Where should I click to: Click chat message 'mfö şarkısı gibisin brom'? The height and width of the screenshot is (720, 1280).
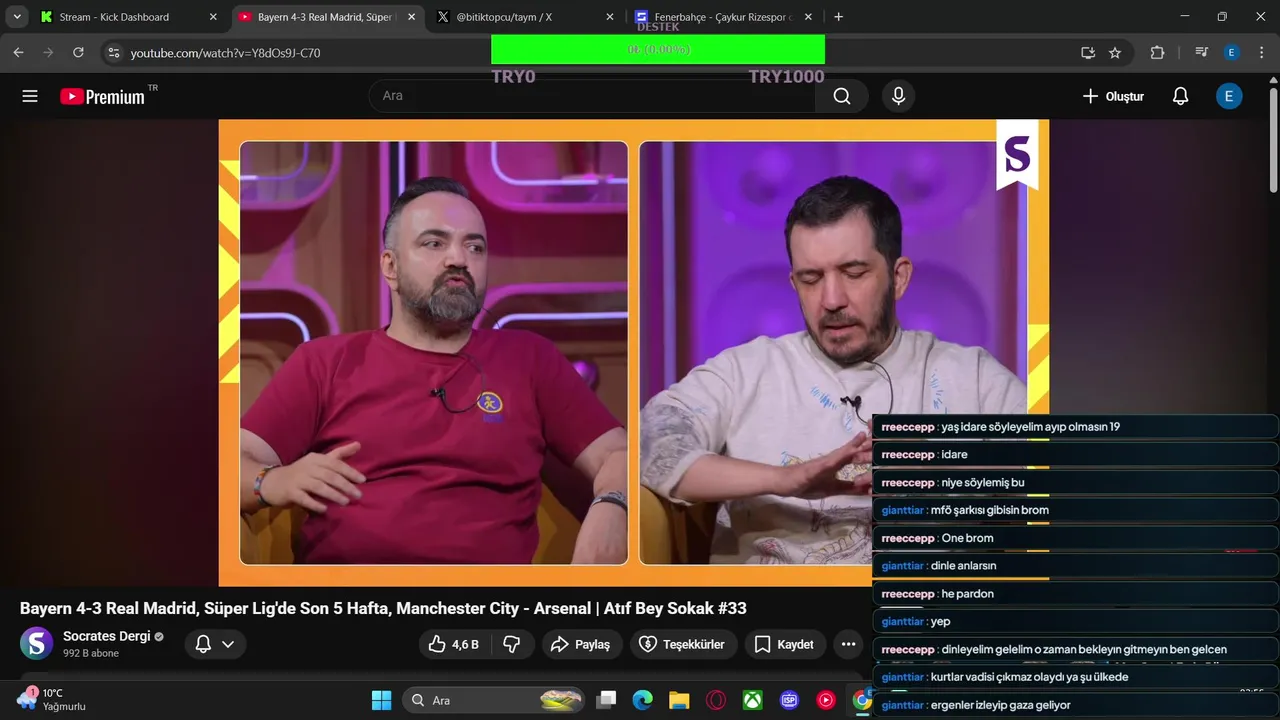click(1075, 510)
